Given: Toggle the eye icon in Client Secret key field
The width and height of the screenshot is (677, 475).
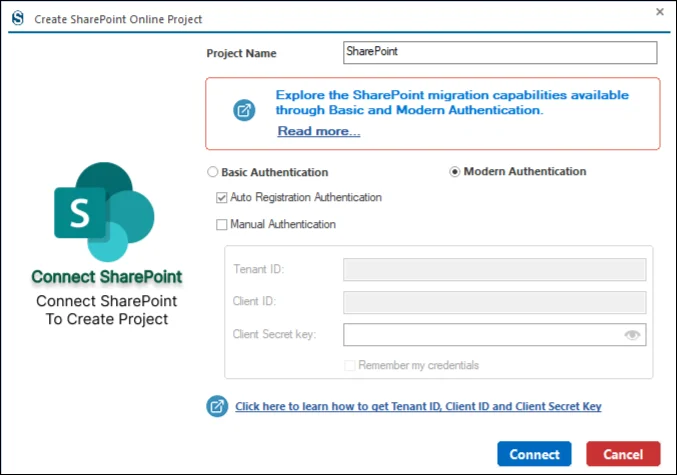Looking at the screenshot, I should 632,335.
